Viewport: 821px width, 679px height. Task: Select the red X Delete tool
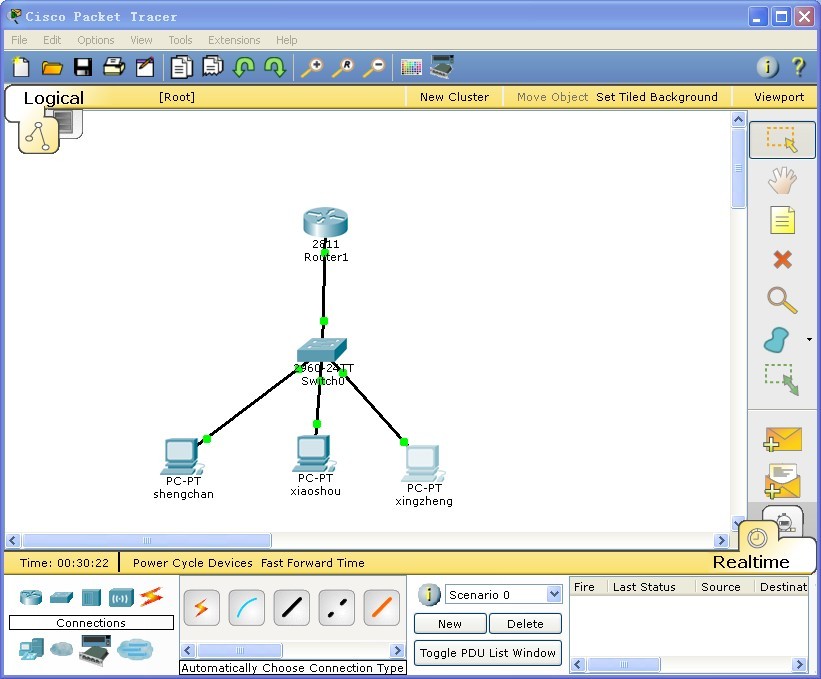point(782,259)
